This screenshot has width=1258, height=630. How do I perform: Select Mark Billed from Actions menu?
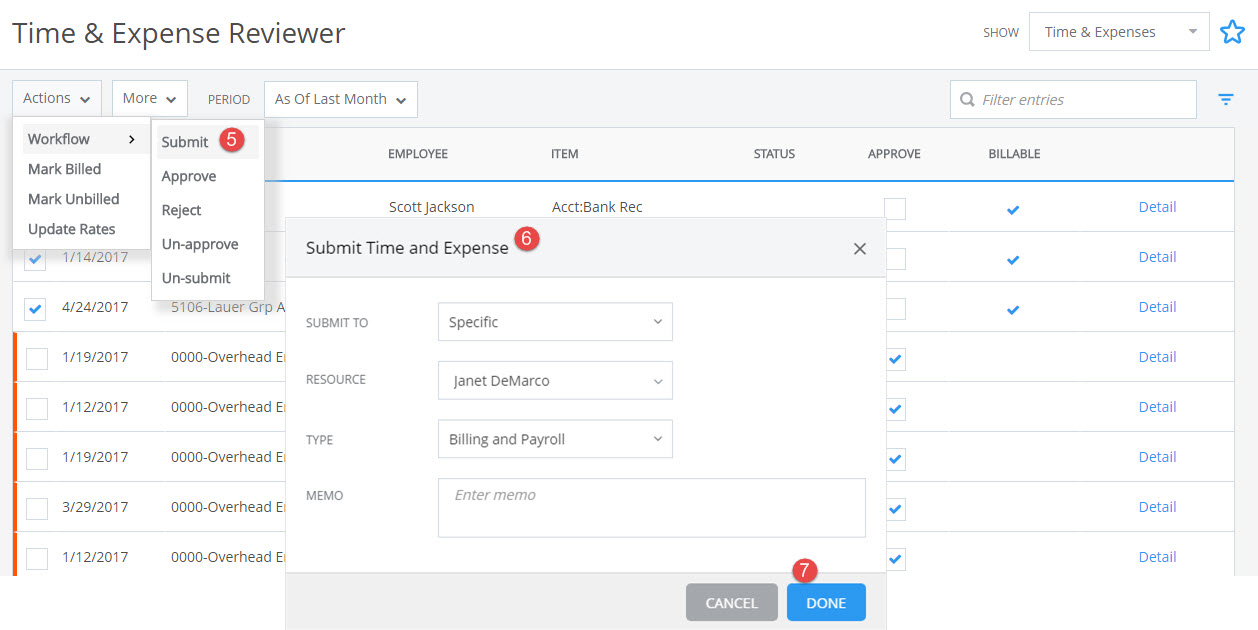tap(65, 169)
